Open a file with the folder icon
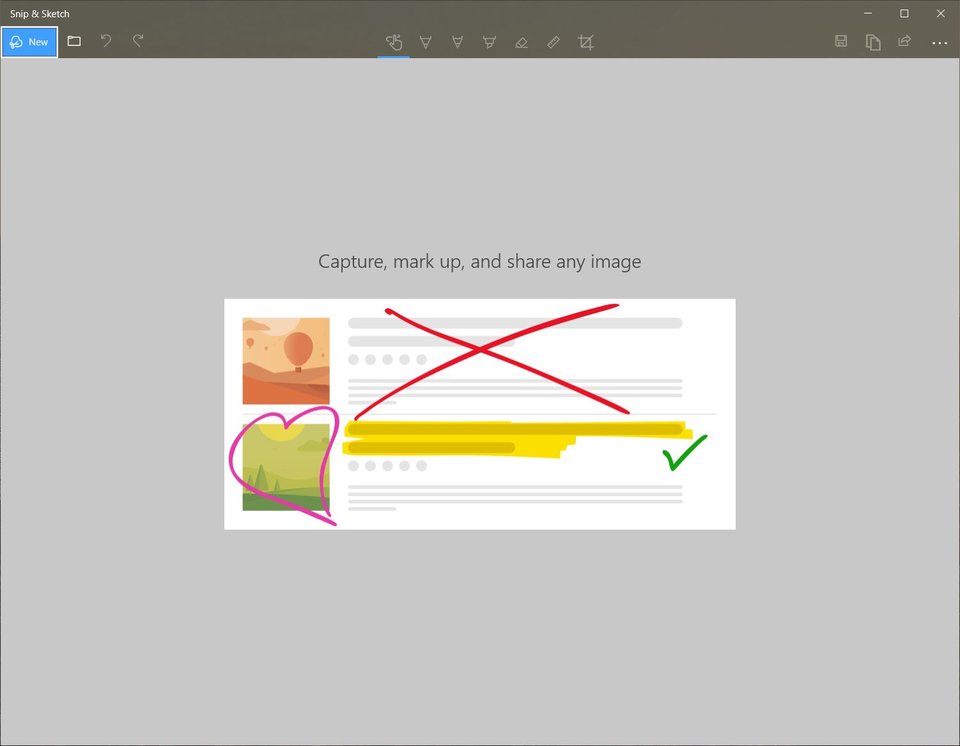960x746 pixels. click(x=74, y=41)
